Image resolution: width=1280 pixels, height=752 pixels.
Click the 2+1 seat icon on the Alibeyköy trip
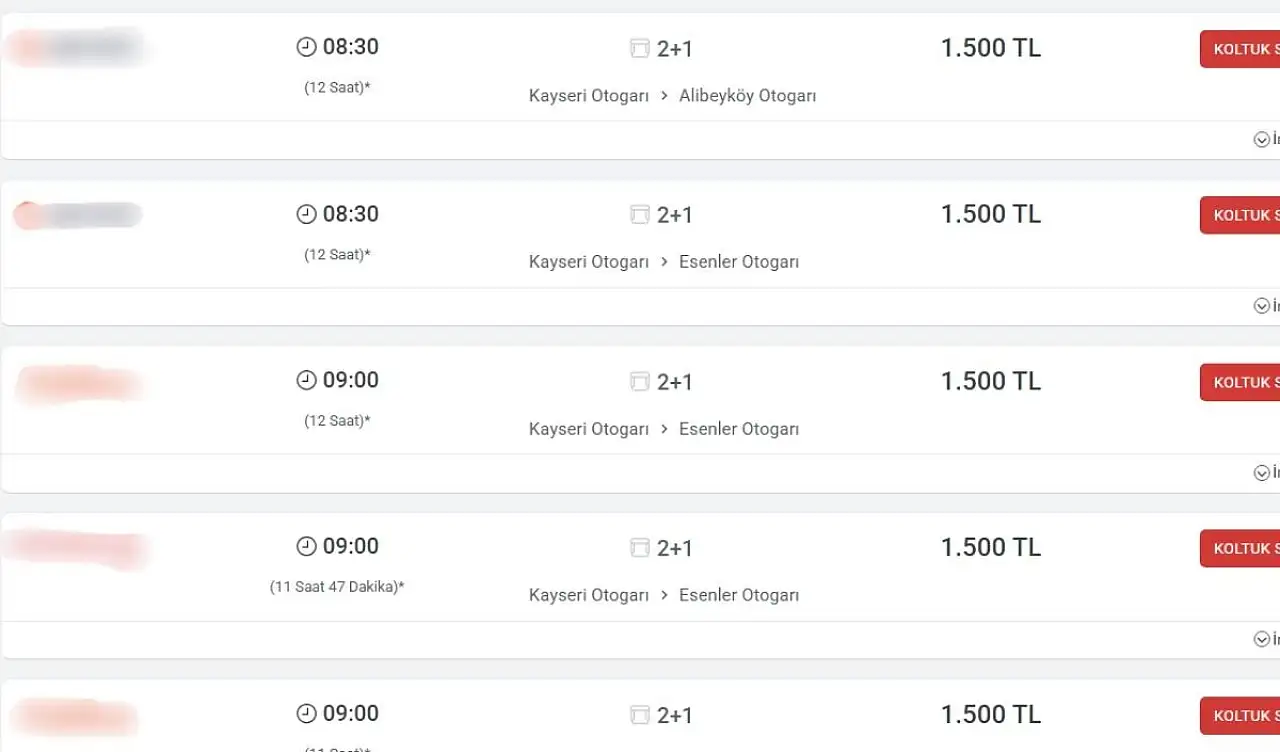point(640,48)
